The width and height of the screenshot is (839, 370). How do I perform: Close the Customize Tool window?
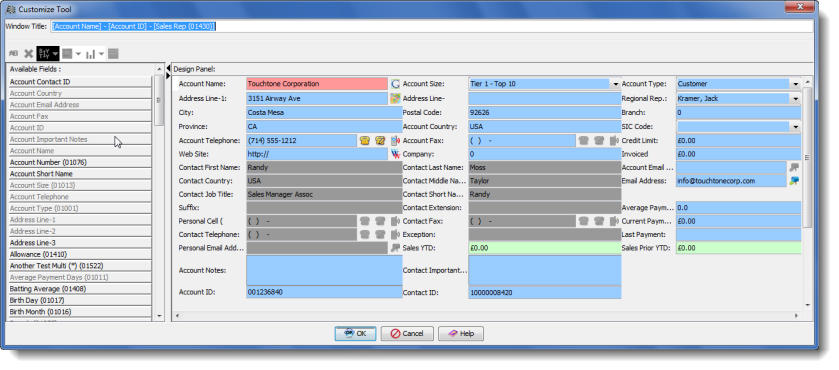point(799,7)
